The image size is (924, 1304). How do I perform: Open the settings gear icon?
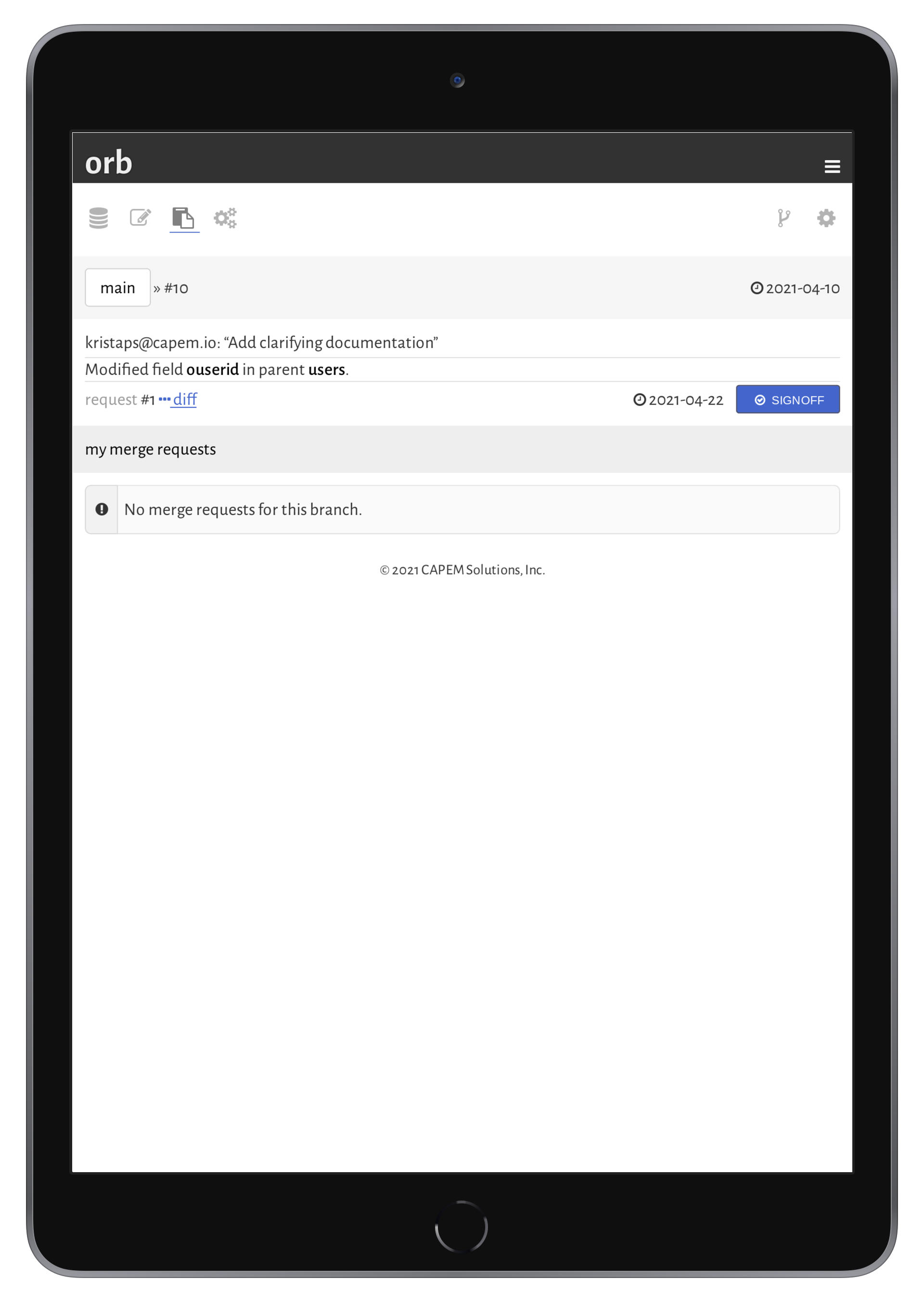[x=825, y=218]
